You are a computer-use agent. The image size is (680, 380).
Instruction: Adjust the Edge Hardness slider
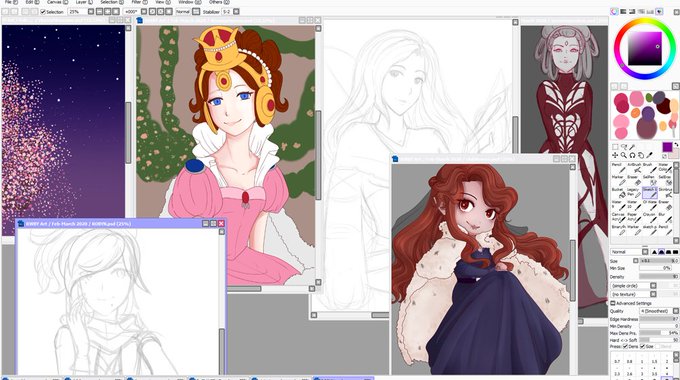coord(659,319)
